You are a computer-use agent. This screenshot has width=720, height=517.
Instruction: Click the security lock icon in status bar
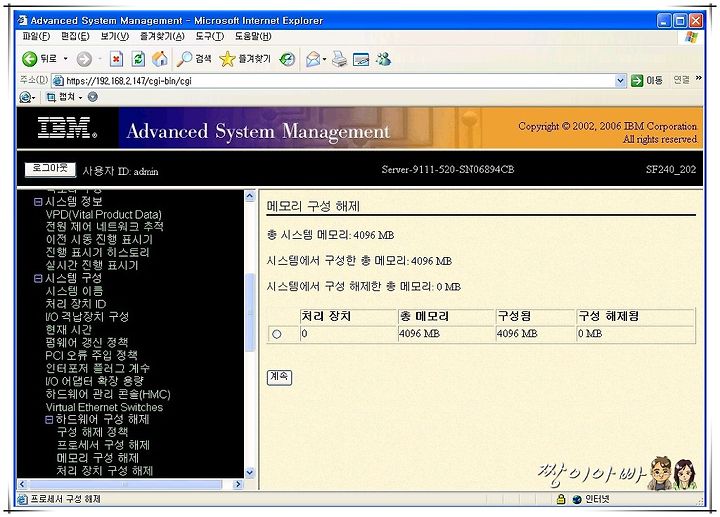click(x=561, y=499)
